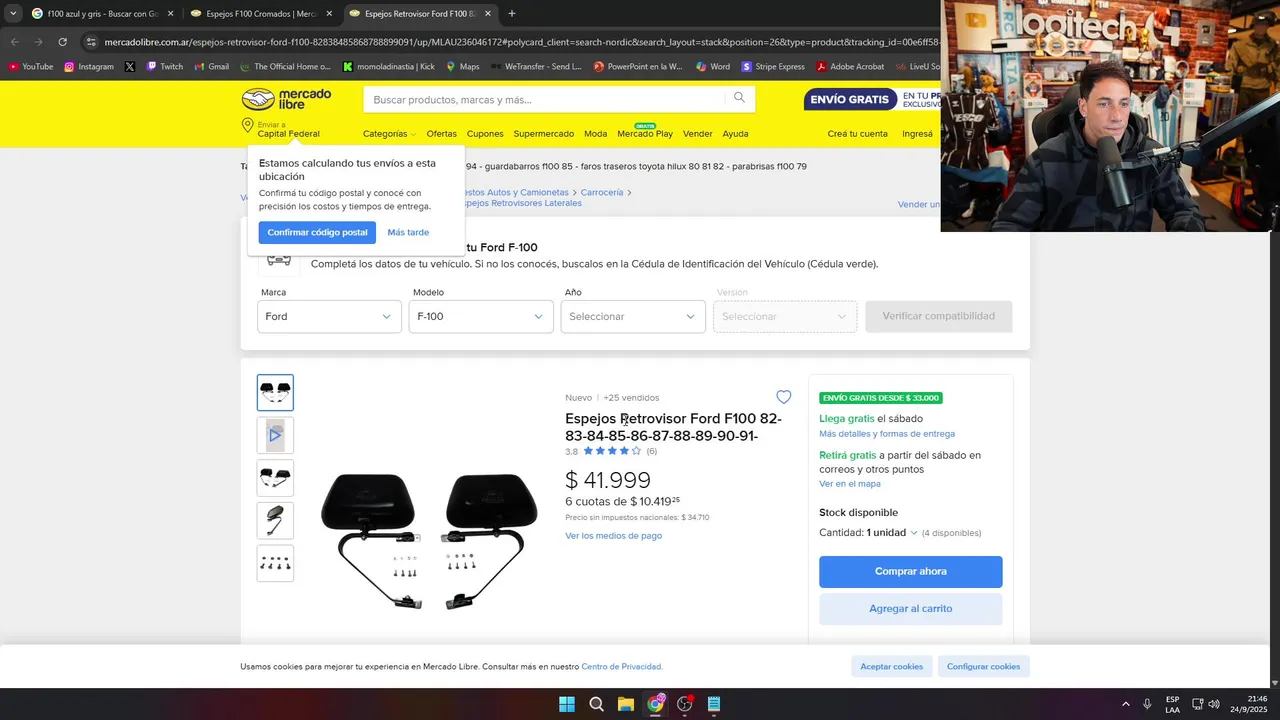Open a new browser tab with the plus button
1280x720 pixels.
(x=511, y=14)
